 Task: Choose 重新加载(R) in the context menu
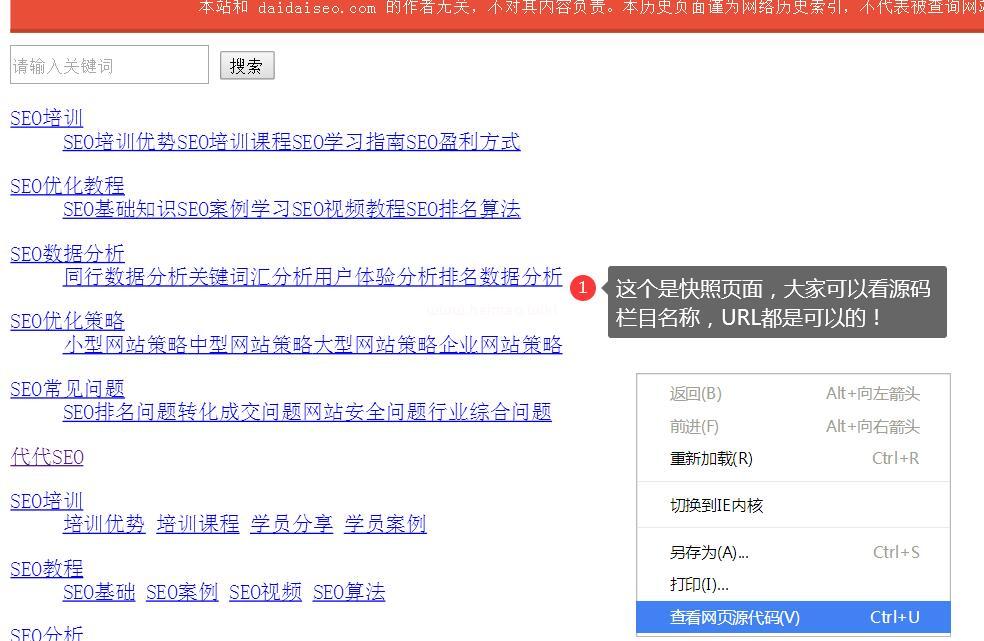point(710,458)
